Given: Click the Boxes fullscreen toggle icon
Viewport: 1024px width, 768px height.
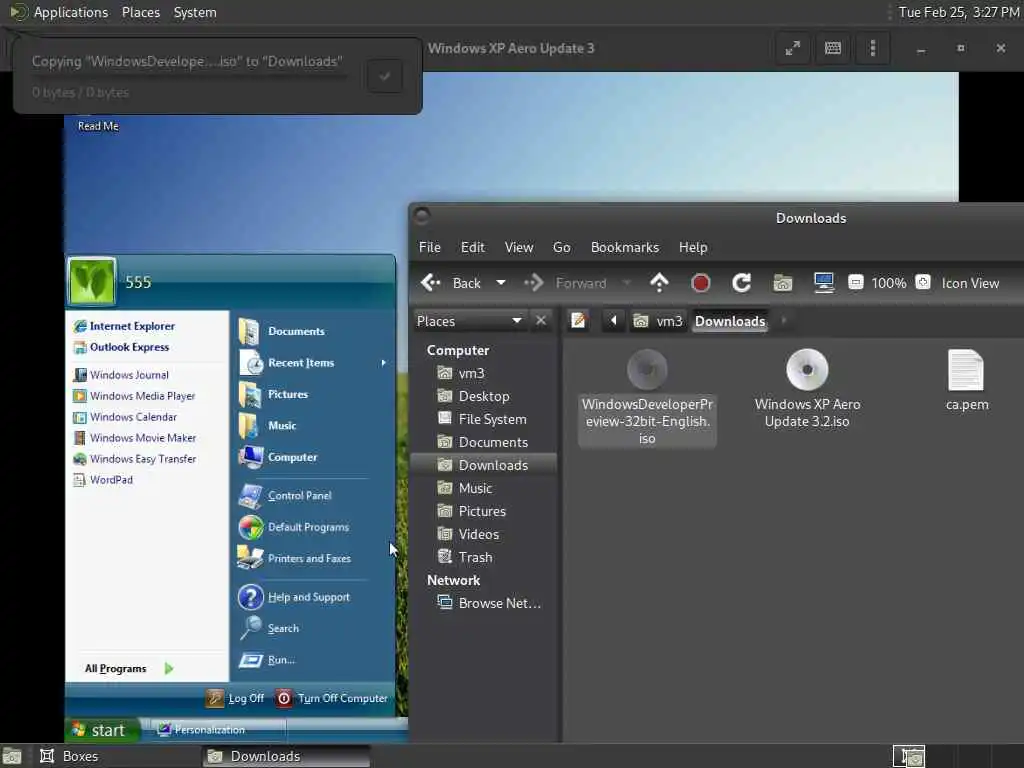Looking at the screenshot, I should (x=793, y=48).
